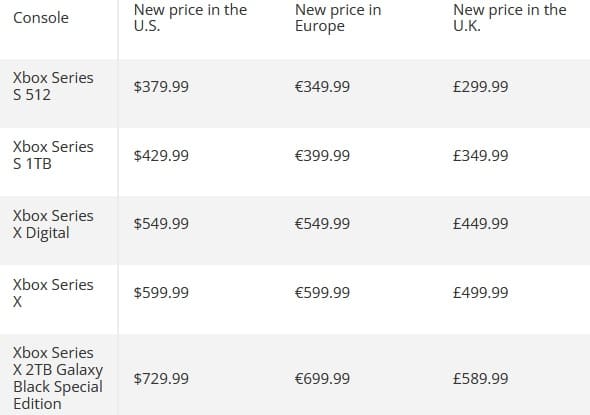590x415 pixels.
Task: Click the New price in the U.S. header
Action: (190, 18)
